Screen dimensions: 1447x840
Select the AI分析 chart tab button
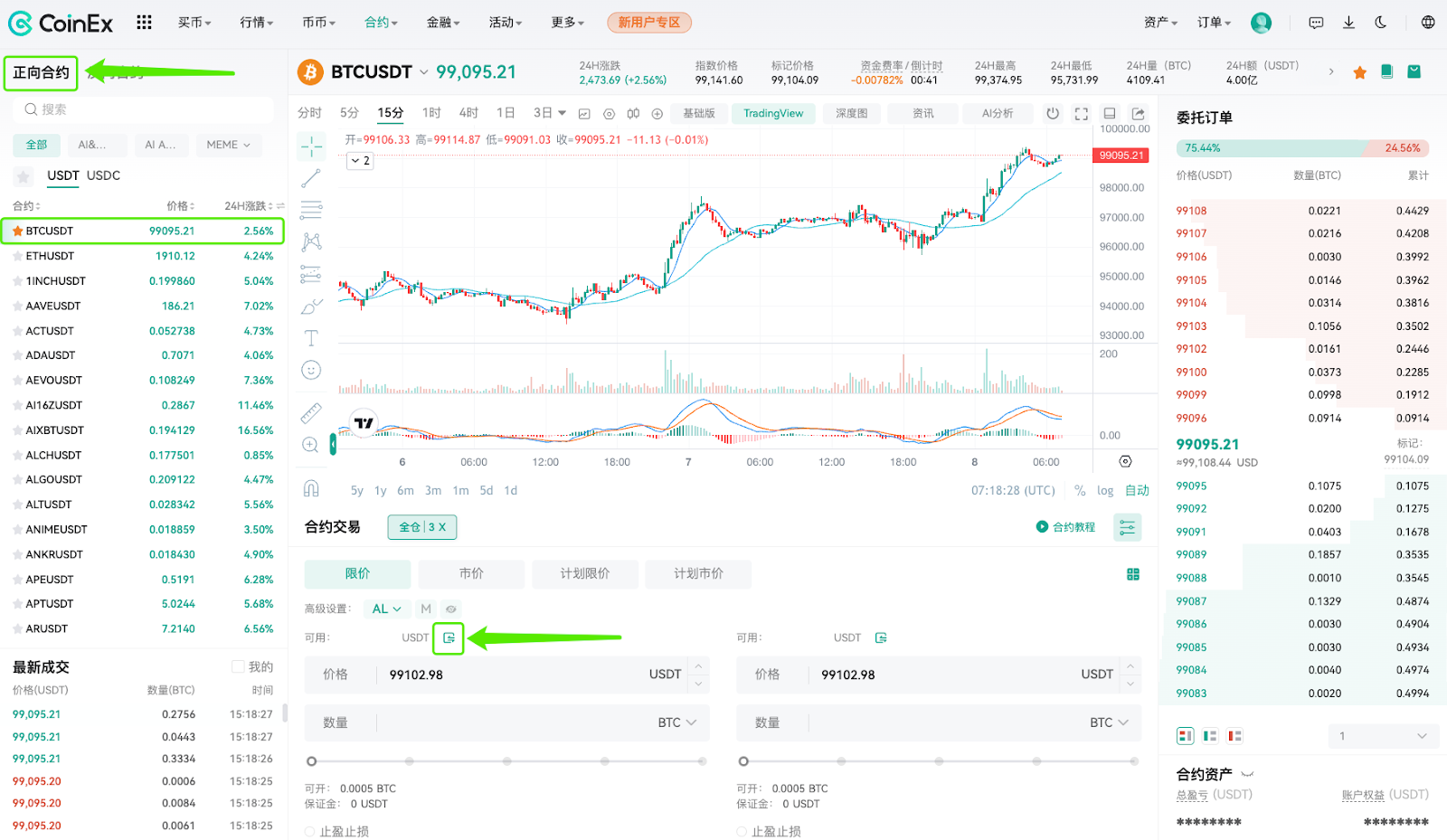[998, 114]
